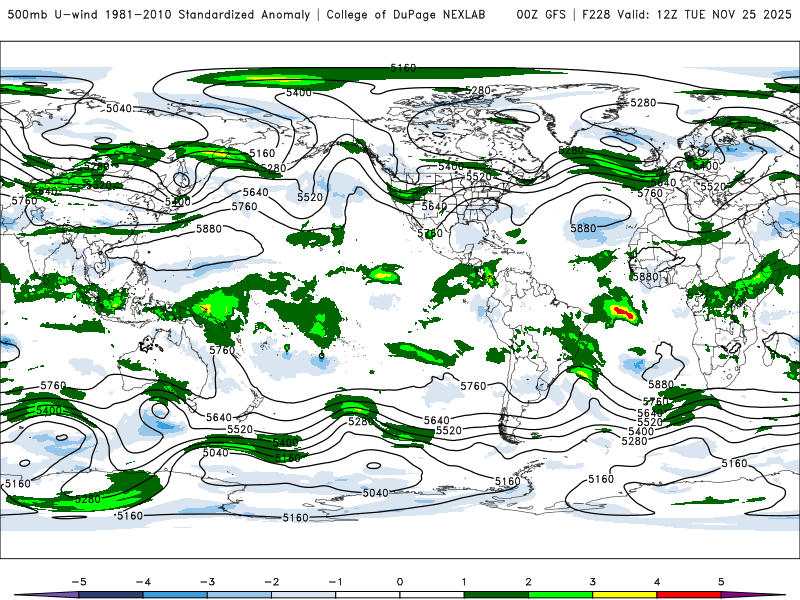The width and height of the screenshot is (800, 600).
Task: Click the 5880 contour label over West Africa
Action: [x=645, y=277]
